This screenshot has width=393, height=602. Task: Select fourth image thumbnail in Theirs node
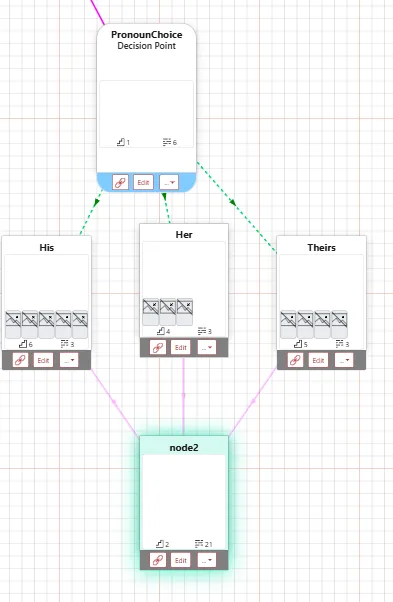tap(339, 324)
